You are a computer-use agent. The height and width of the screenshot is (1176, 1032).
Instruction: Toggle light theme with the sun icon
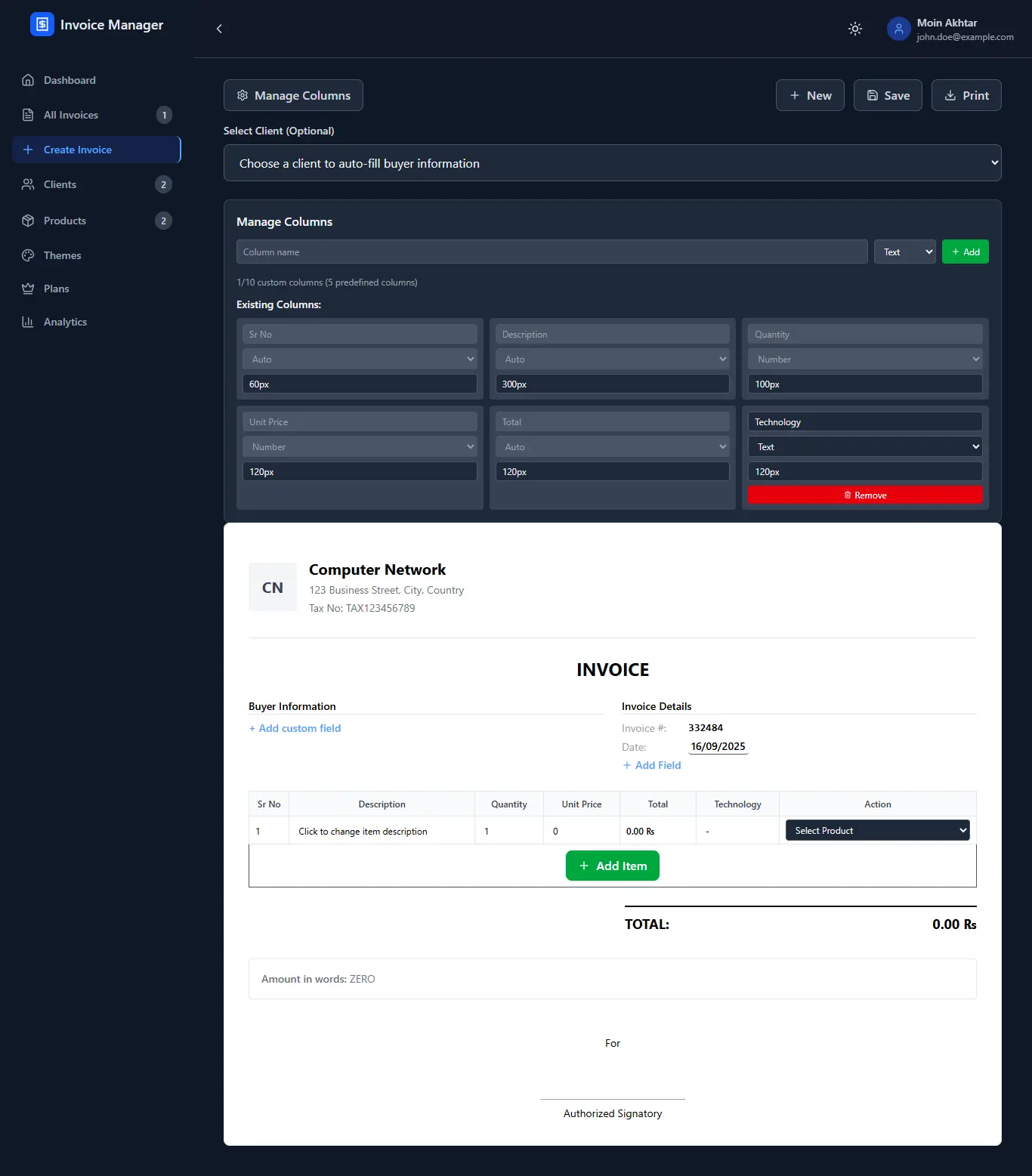pyautogui.click(x=854, y=29)
